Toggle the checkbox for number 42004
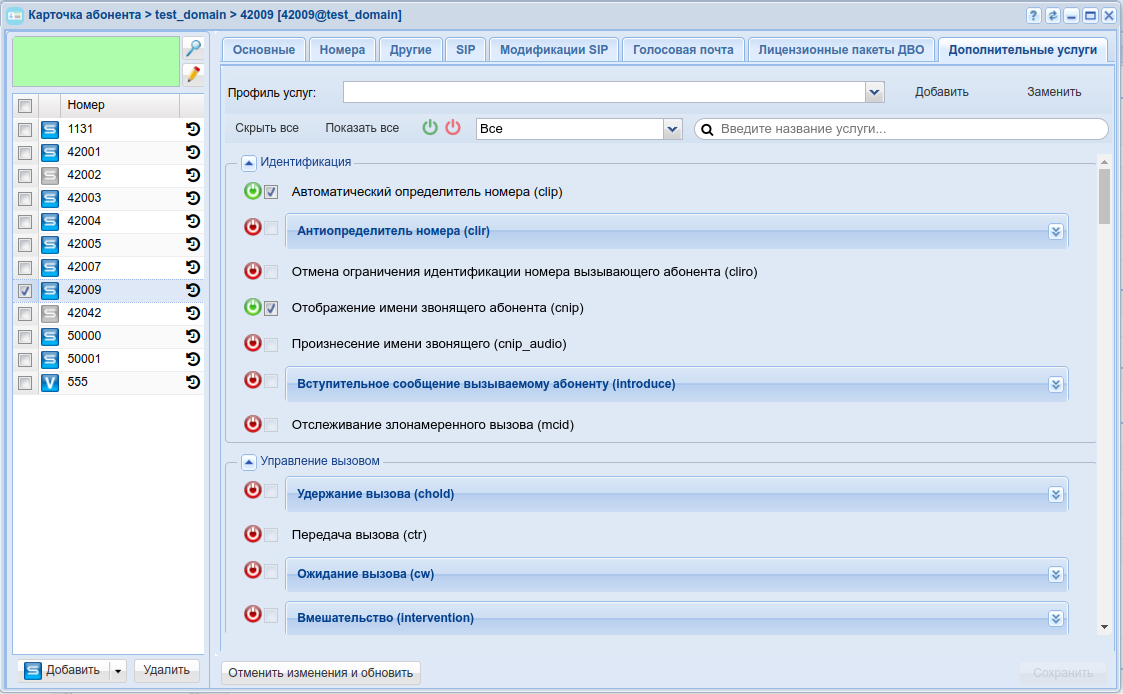 pos(25,221)
